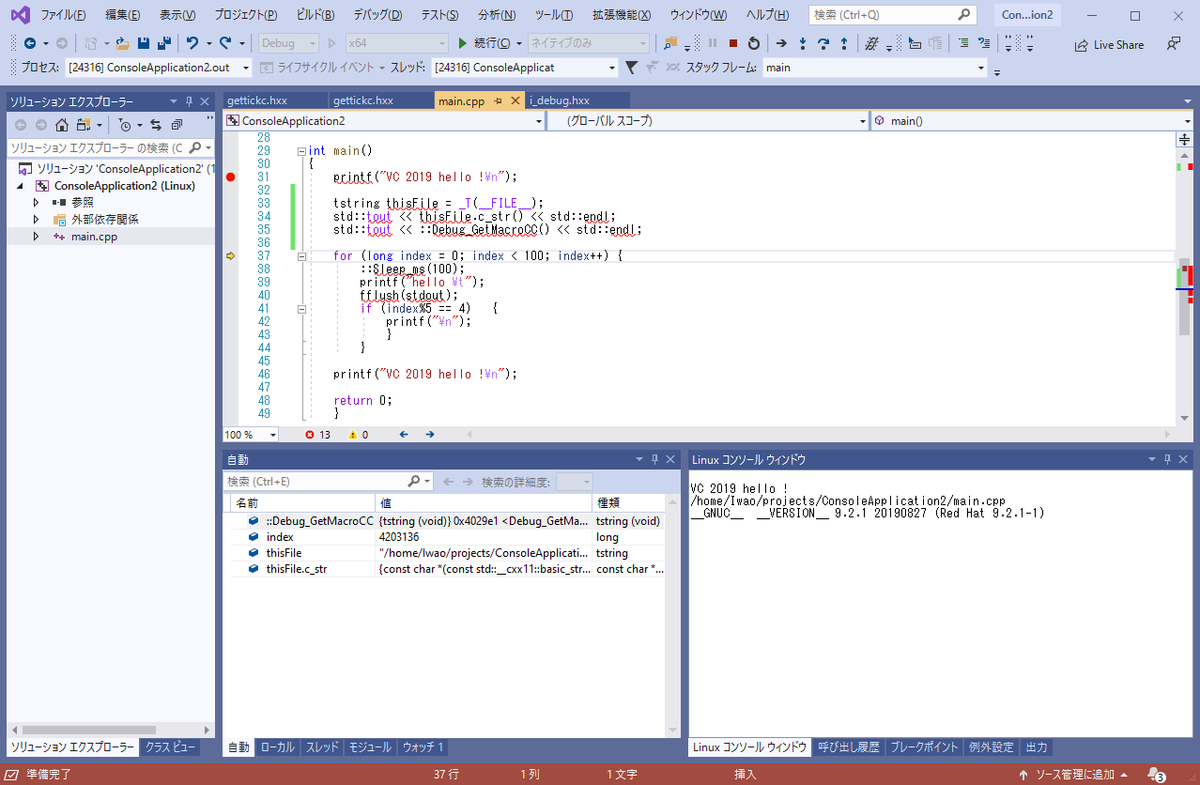Open the デバッグ(D) menu
Screen dimensions: 1200x785
pyautogui.click(x=378, y=15)
